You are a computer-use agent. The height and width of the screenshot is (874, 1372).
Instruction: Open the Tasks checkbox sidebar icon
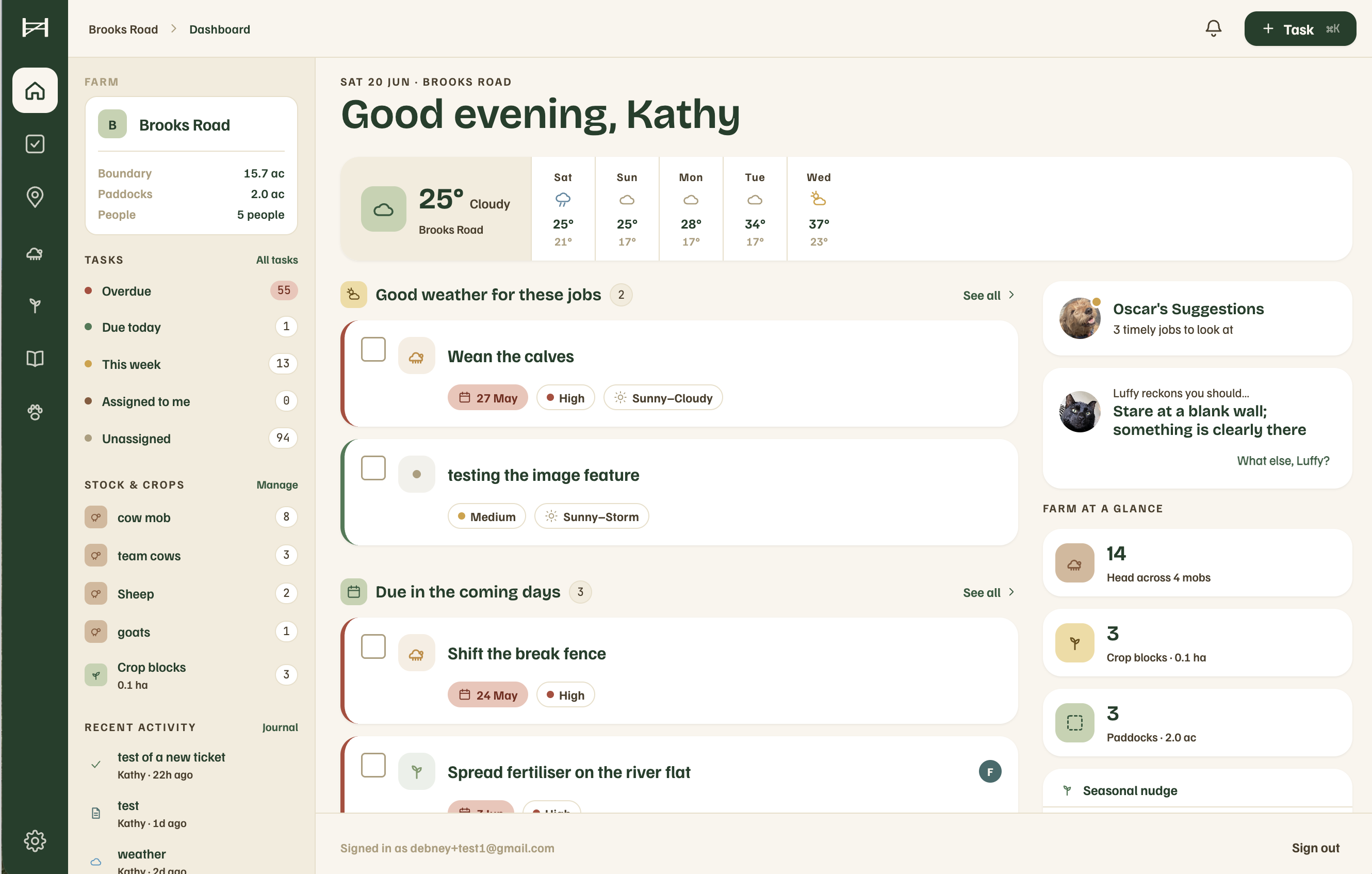tap(35, 143)
